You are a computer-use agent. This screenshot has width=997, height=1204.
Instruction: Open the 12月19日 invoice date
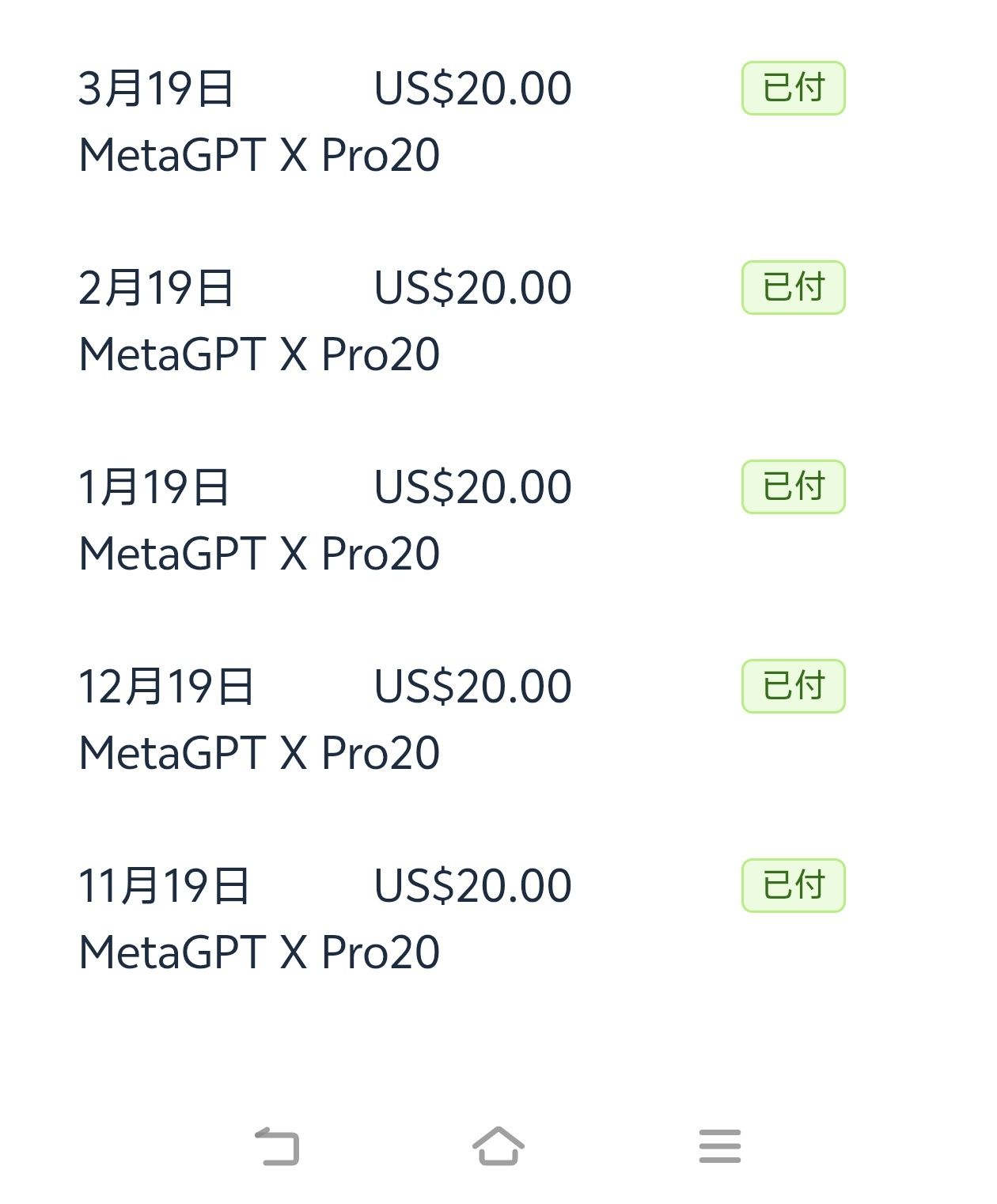(166, 686)
